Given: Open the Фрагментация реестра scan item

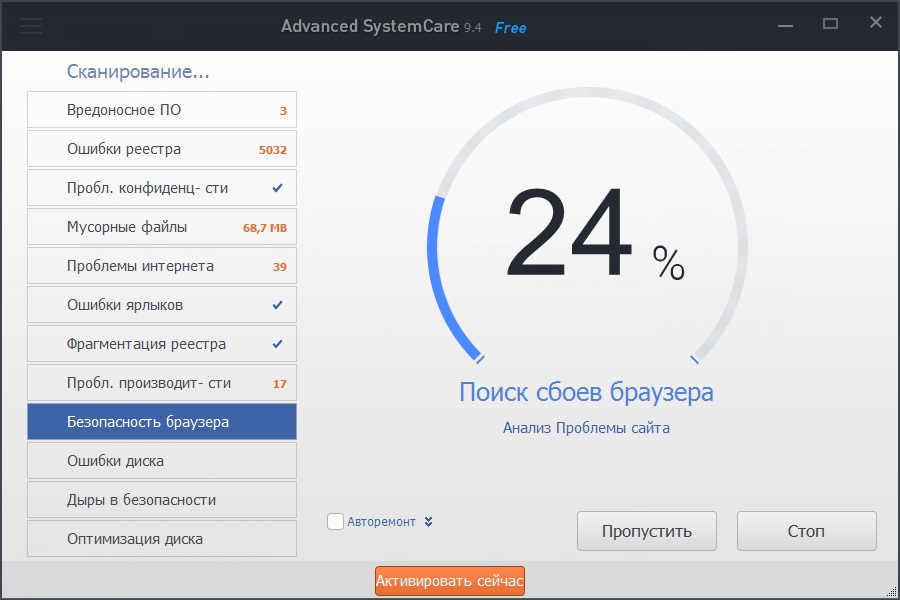Looking at the screenshot, I should tap(162, 344).
